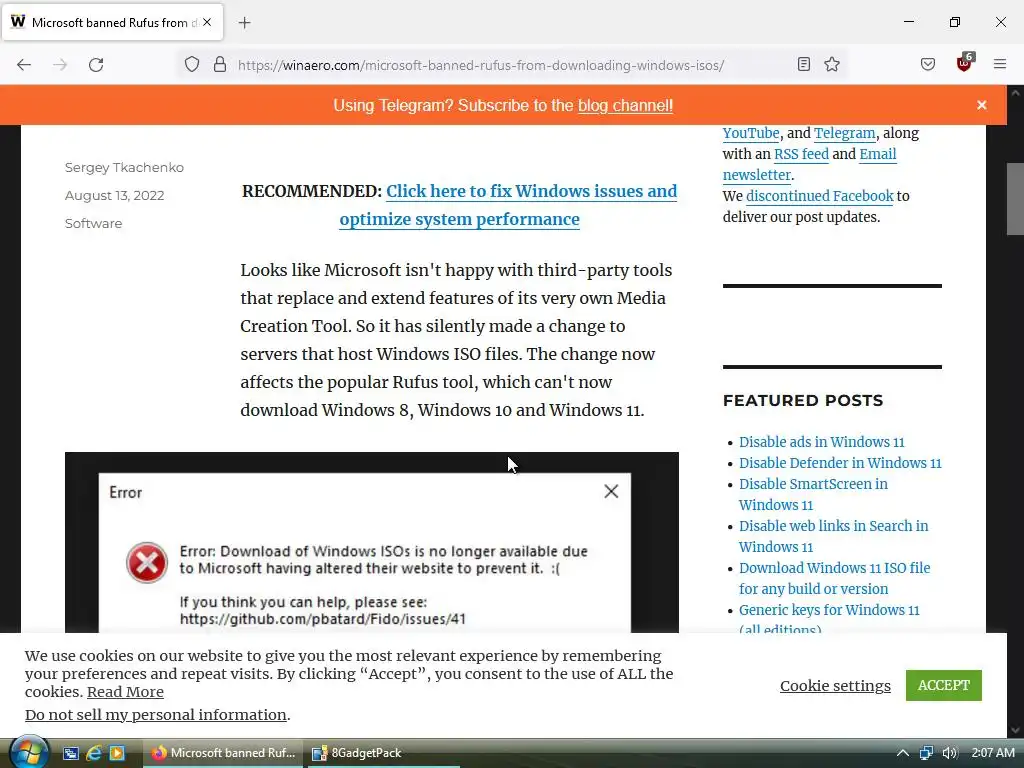Click the URL address bar
The height and width of the screenshot is (768, 1024).
tap(481, 65)
